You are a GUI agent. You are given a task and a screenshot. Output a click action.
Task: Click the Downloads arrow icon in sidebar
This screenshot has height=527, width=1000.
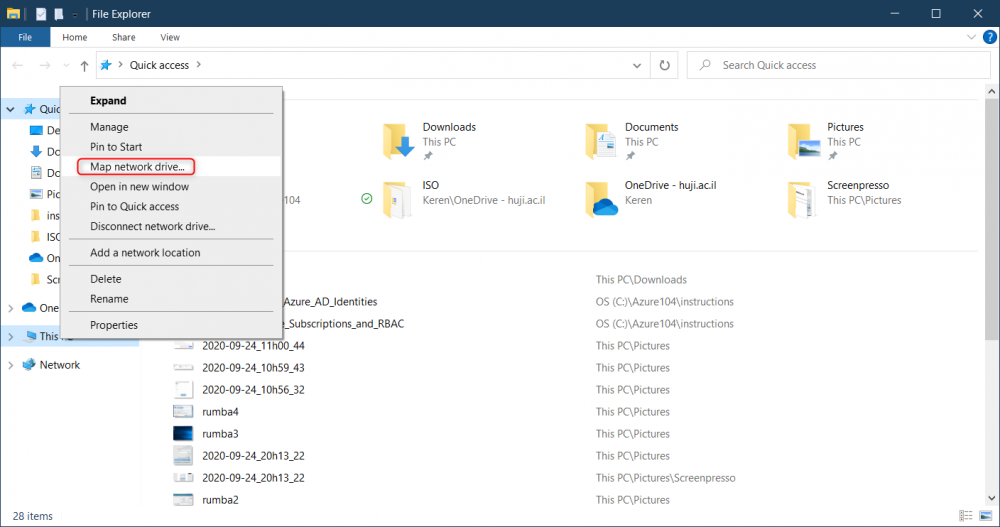pos(36,151)
